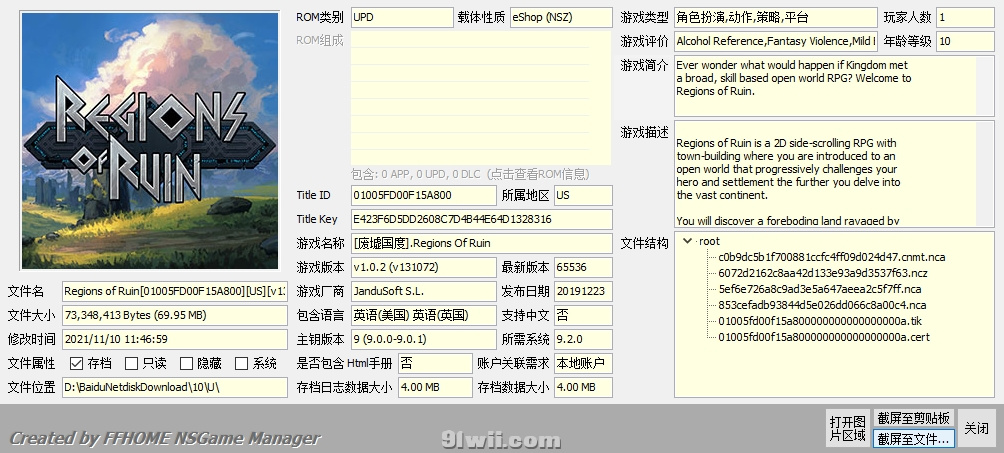Click the 文件位置 path field
This screenshot has height=453, width=1004.
pos(175,387)
